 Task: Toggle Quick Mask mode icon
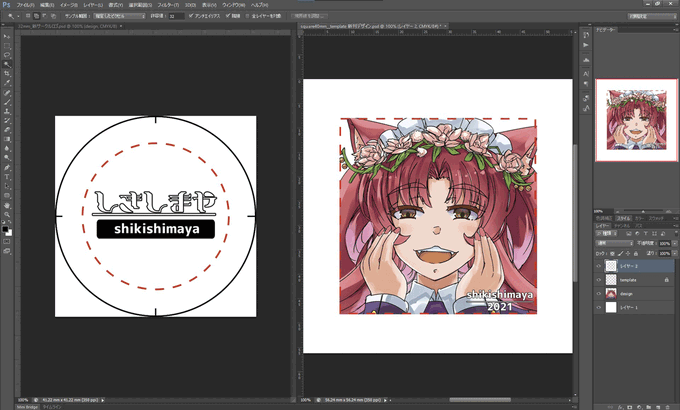[x=7, y=242]
